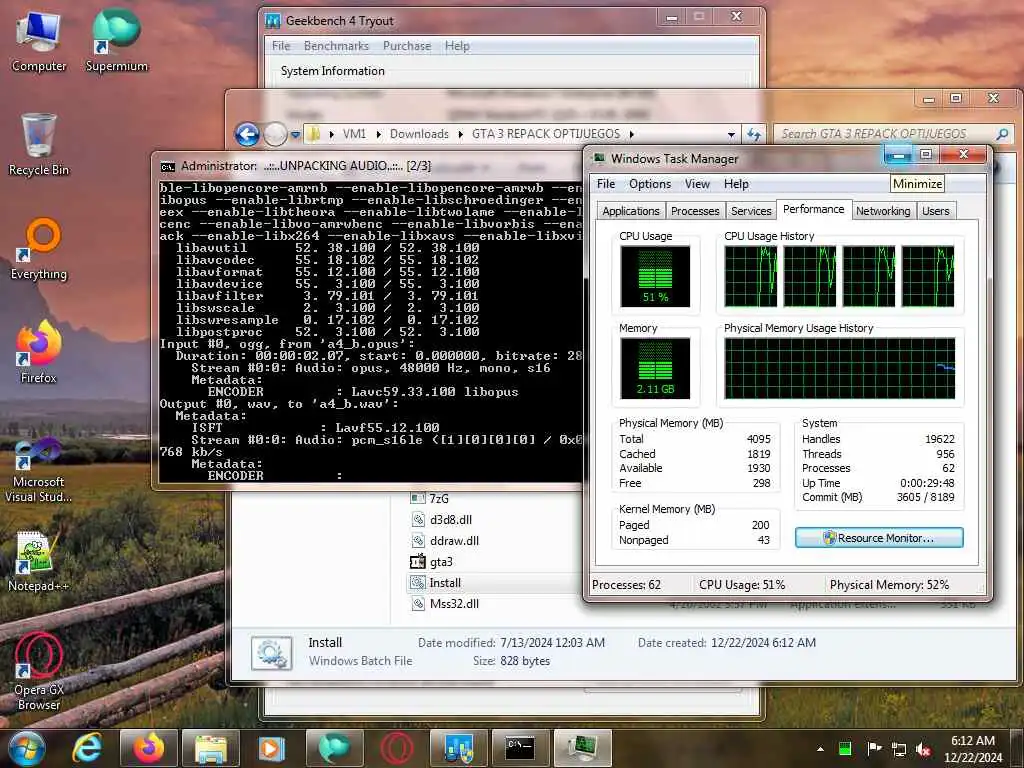Select the Firefox desktop shortcut

[x=39, y=351]
